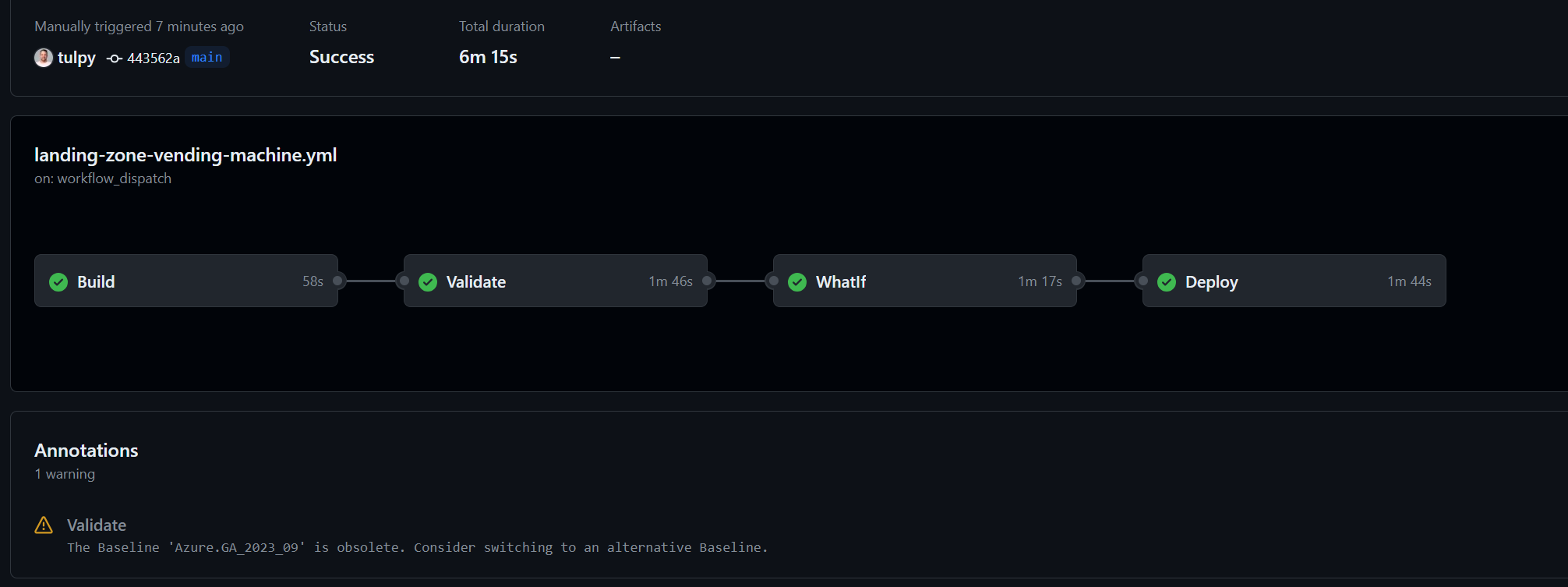Click the yellow warning triangle icon

[x=44, y=525]
